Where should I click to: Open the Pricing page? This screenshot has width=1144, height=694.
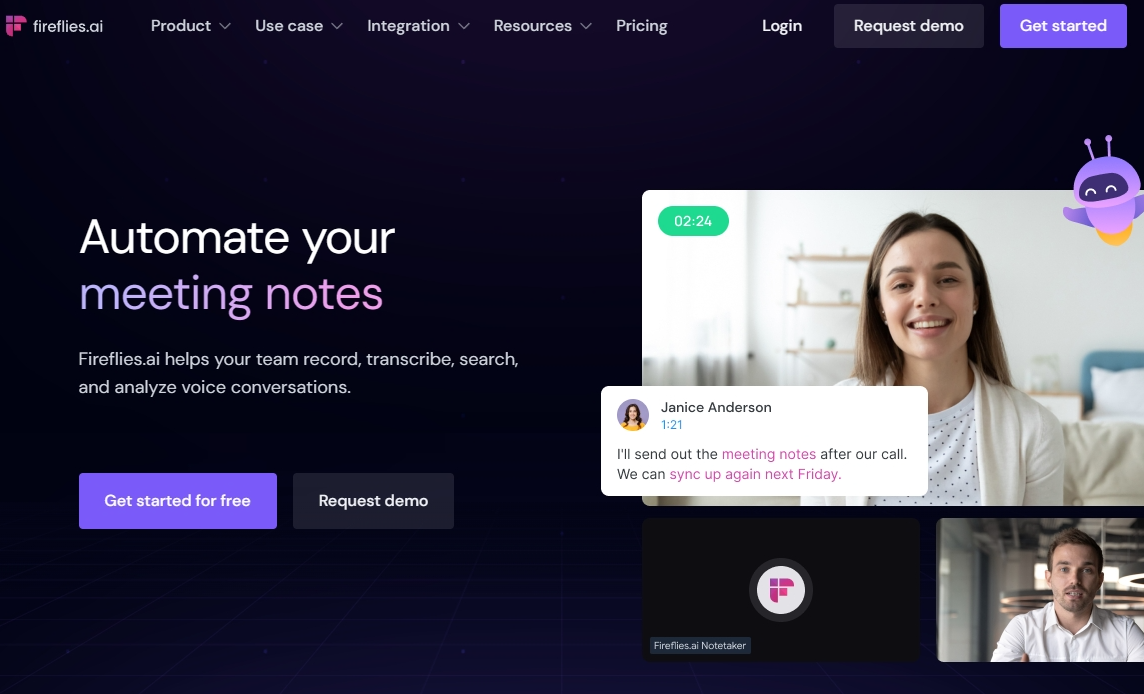click(641, 26)
